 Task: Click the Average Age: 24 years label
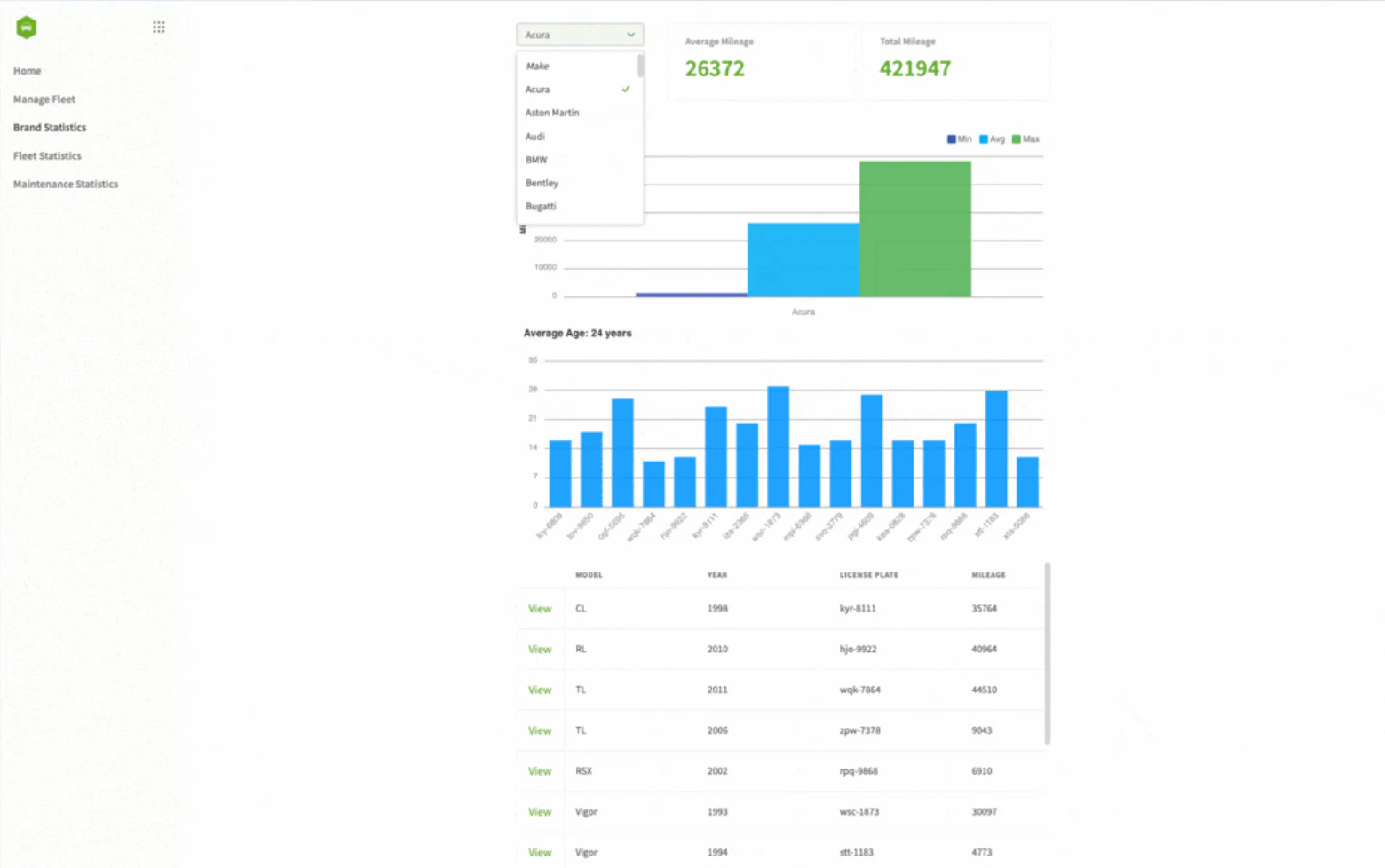pyautogui.click(x=578, y=334)
